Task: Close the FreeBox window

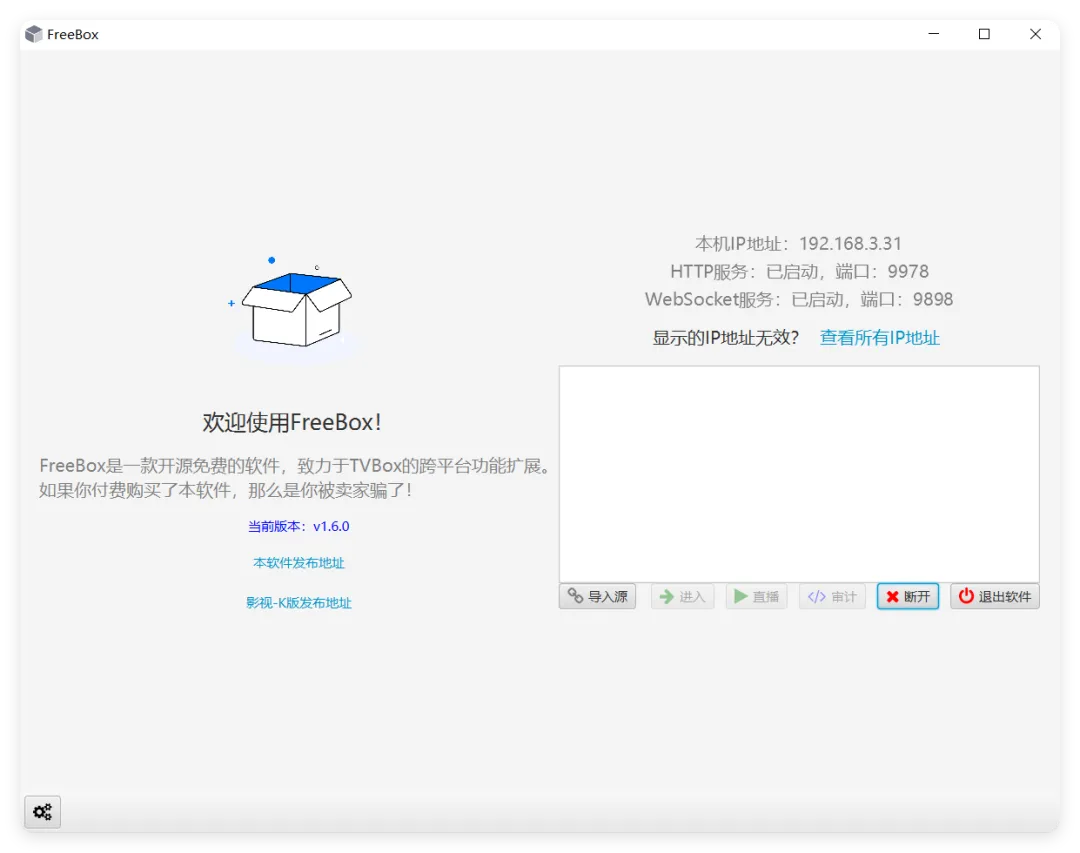Action: pyautogui.click(x=1035, y=34)
